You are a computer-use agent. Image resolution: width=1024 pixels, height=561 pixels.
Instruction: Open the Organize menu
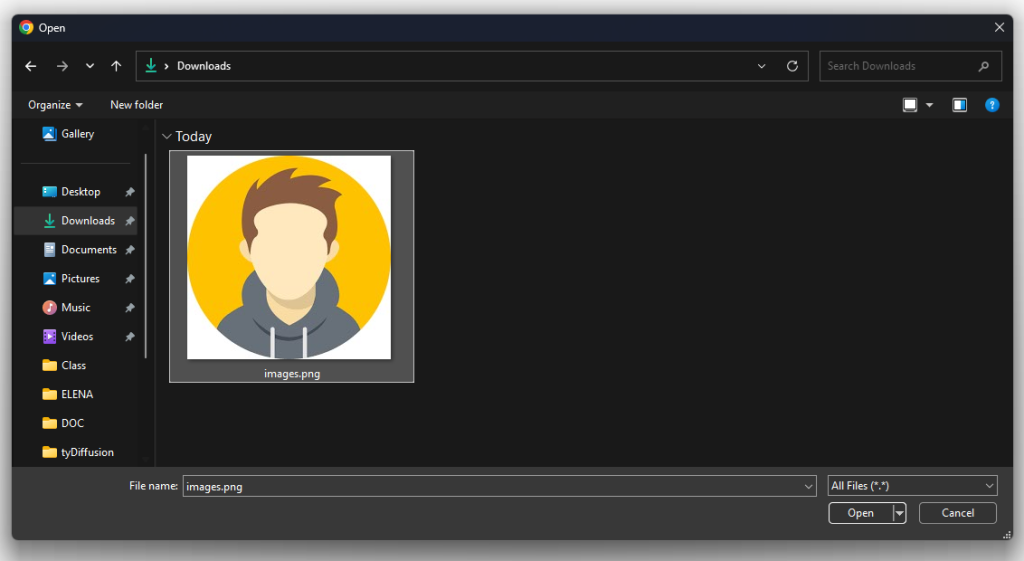[55, 105]
